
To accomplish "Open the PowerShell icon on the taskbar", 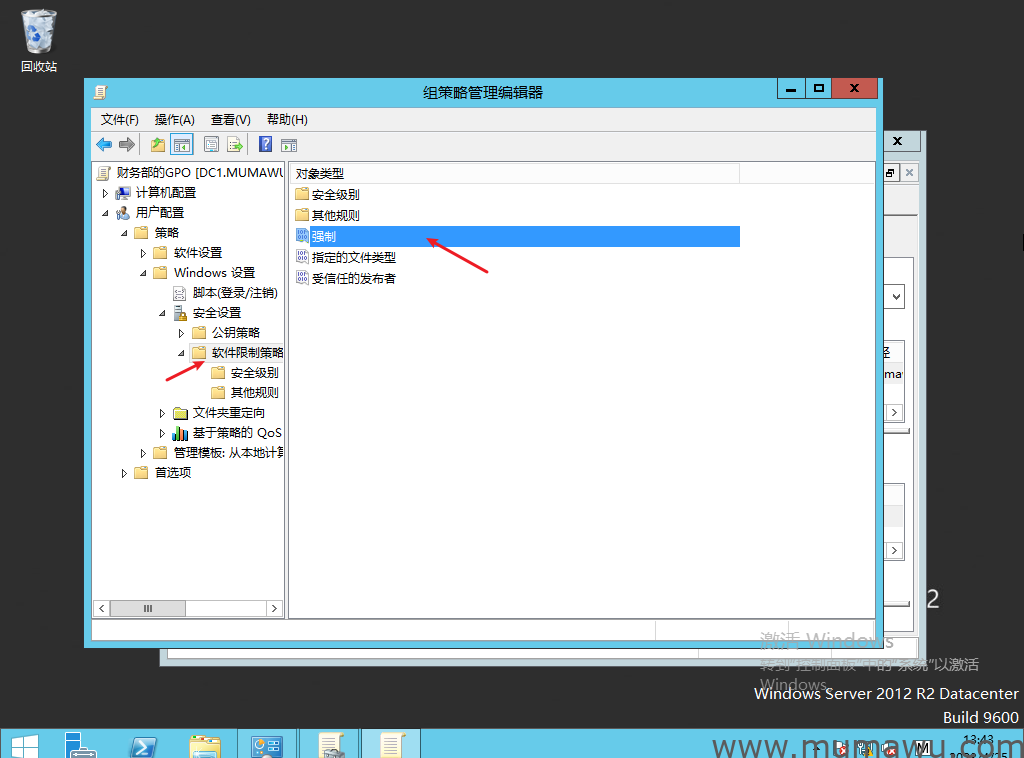I will 143,744.
